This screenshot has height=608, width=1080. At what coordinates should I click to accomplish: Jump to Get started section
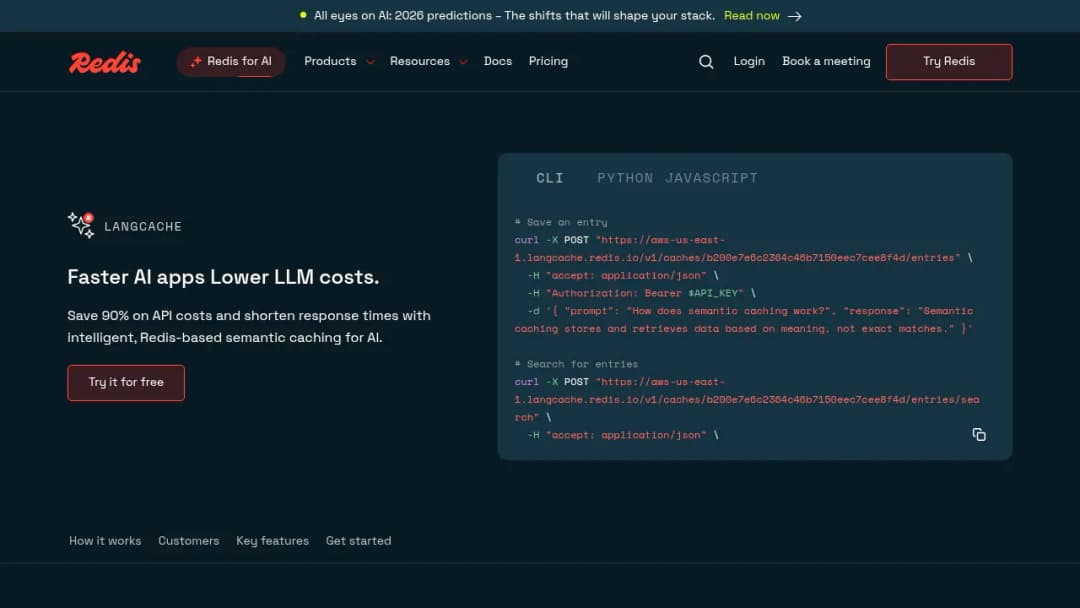(358, 541)
